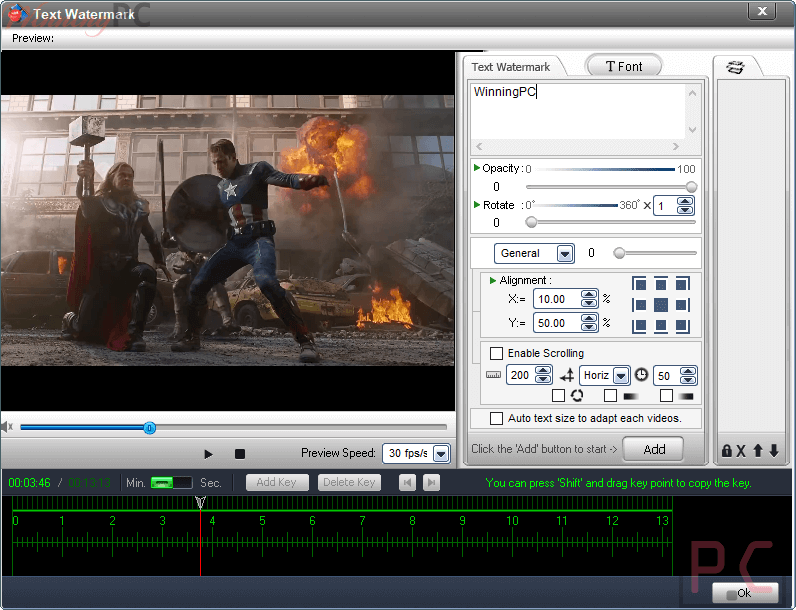Open the Font tab

(x=624, y=66)
